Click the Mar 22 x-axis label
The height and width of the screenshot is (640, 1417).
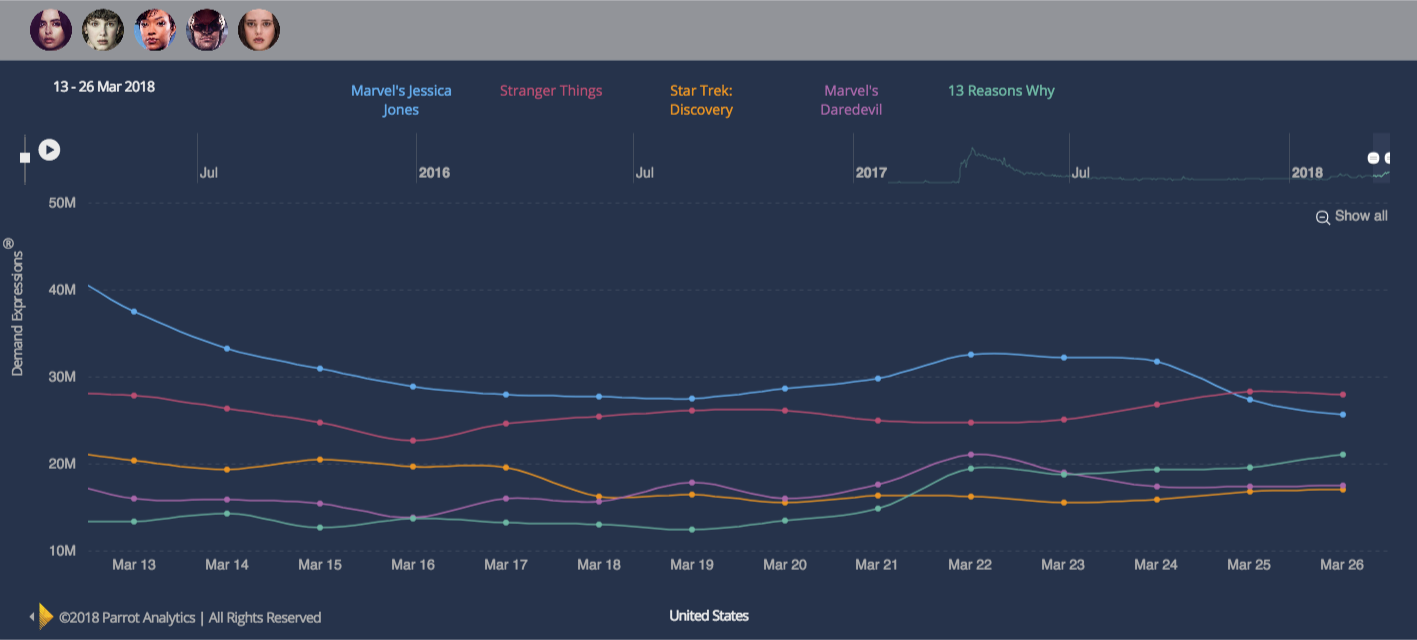coord(970,565)
